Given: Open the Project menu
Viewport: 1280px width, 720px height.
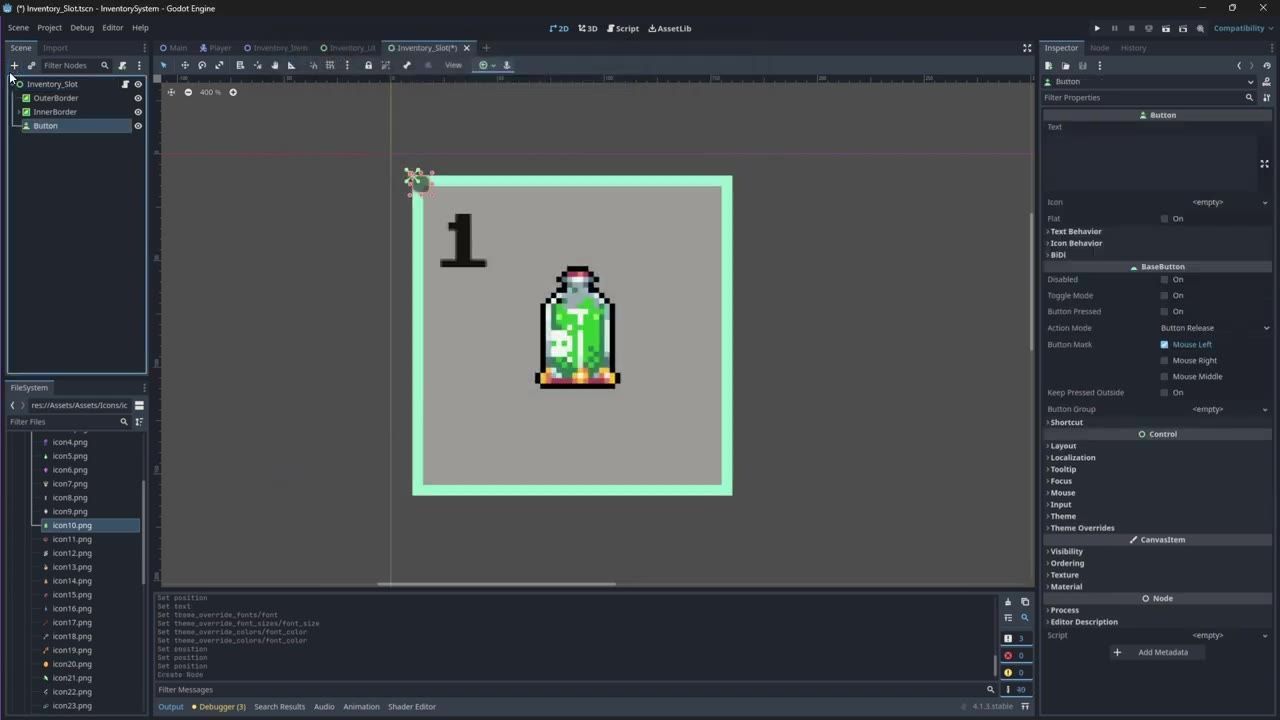Looking at the screenshot, I should click(49, 28).
